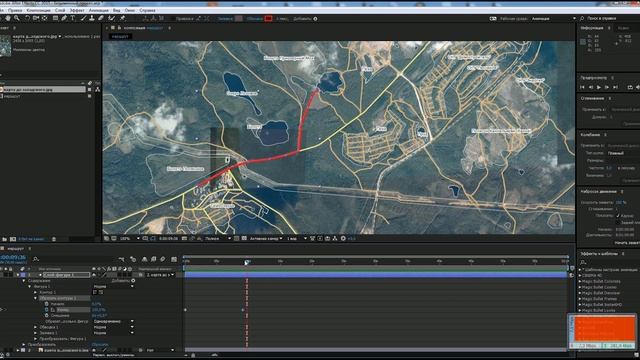
Task: Step forward one frame in Preview panel
Action: coord(607,87)
